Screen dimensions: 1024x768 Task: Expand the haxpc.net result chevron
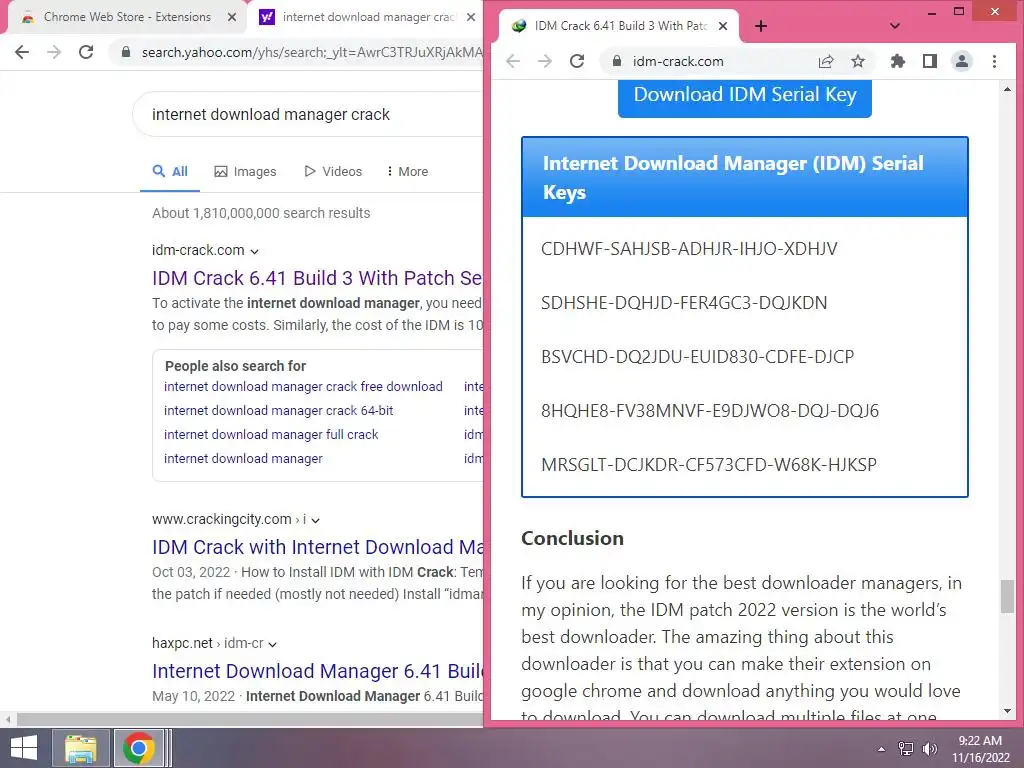(x=272, y=645)
